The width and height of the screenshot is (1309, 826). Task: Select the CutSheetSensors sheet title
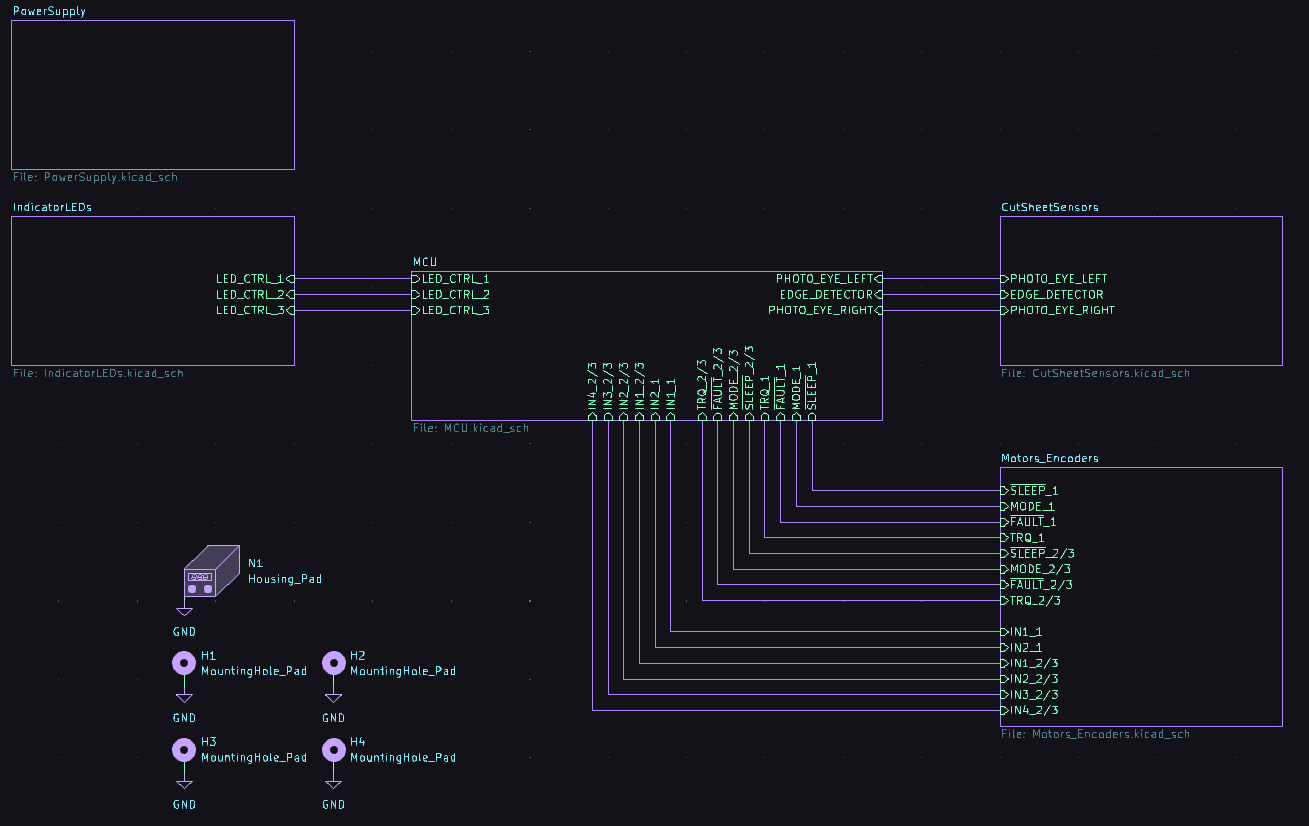click(1050, 207)
